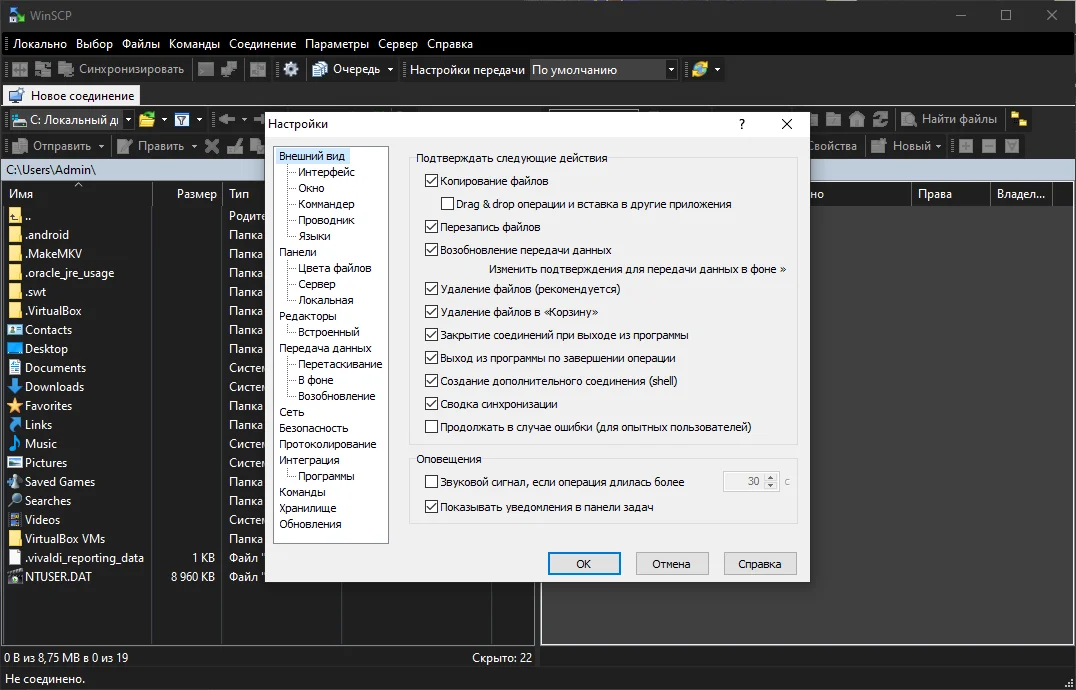Enable 'Звуковой сигнал' notification checkbox
The height and width of the screenshot is (690, 1076).
(431, 481)
